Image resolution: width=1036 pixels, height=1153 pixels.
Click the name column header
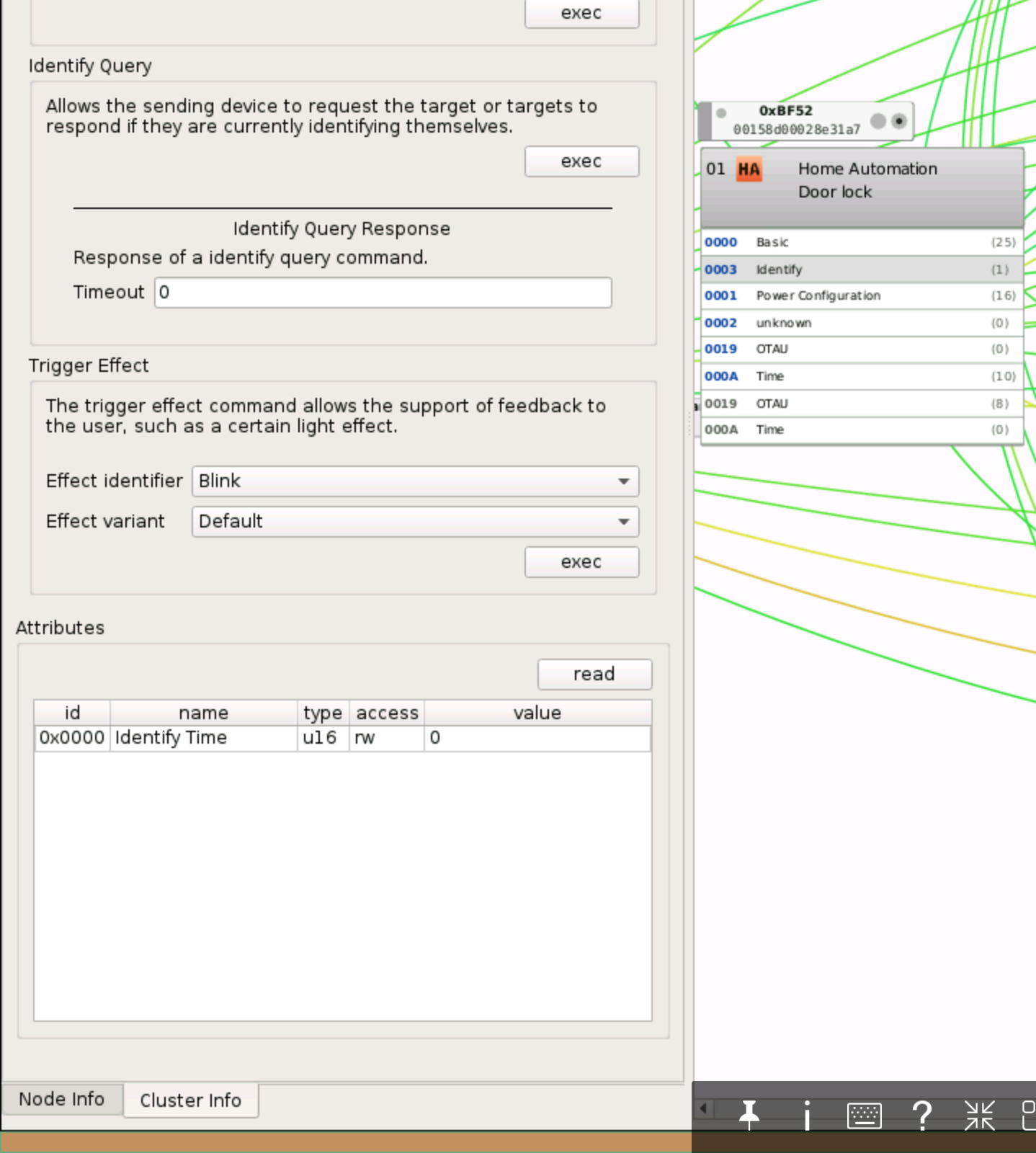coord(204,713)
